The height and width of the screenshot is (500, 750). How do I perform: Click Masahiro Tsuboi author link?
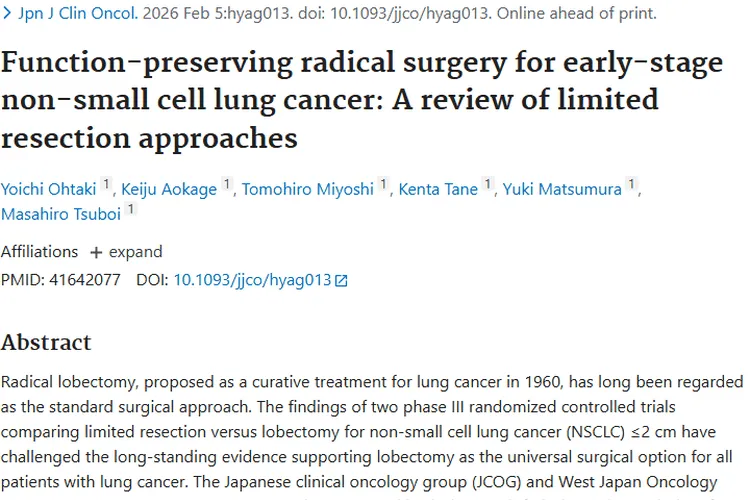pyautogui.click(x=61, y=216)
